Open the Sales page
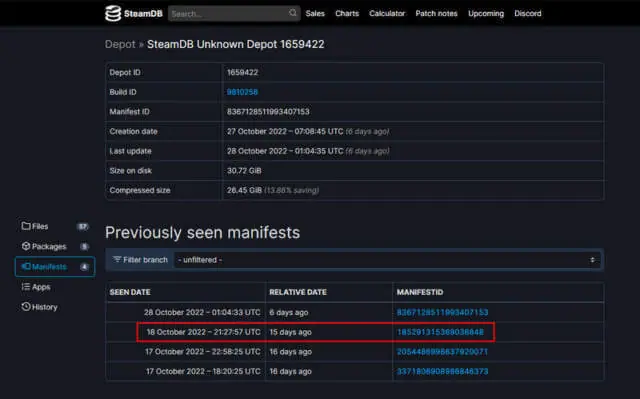 (315, 13)
